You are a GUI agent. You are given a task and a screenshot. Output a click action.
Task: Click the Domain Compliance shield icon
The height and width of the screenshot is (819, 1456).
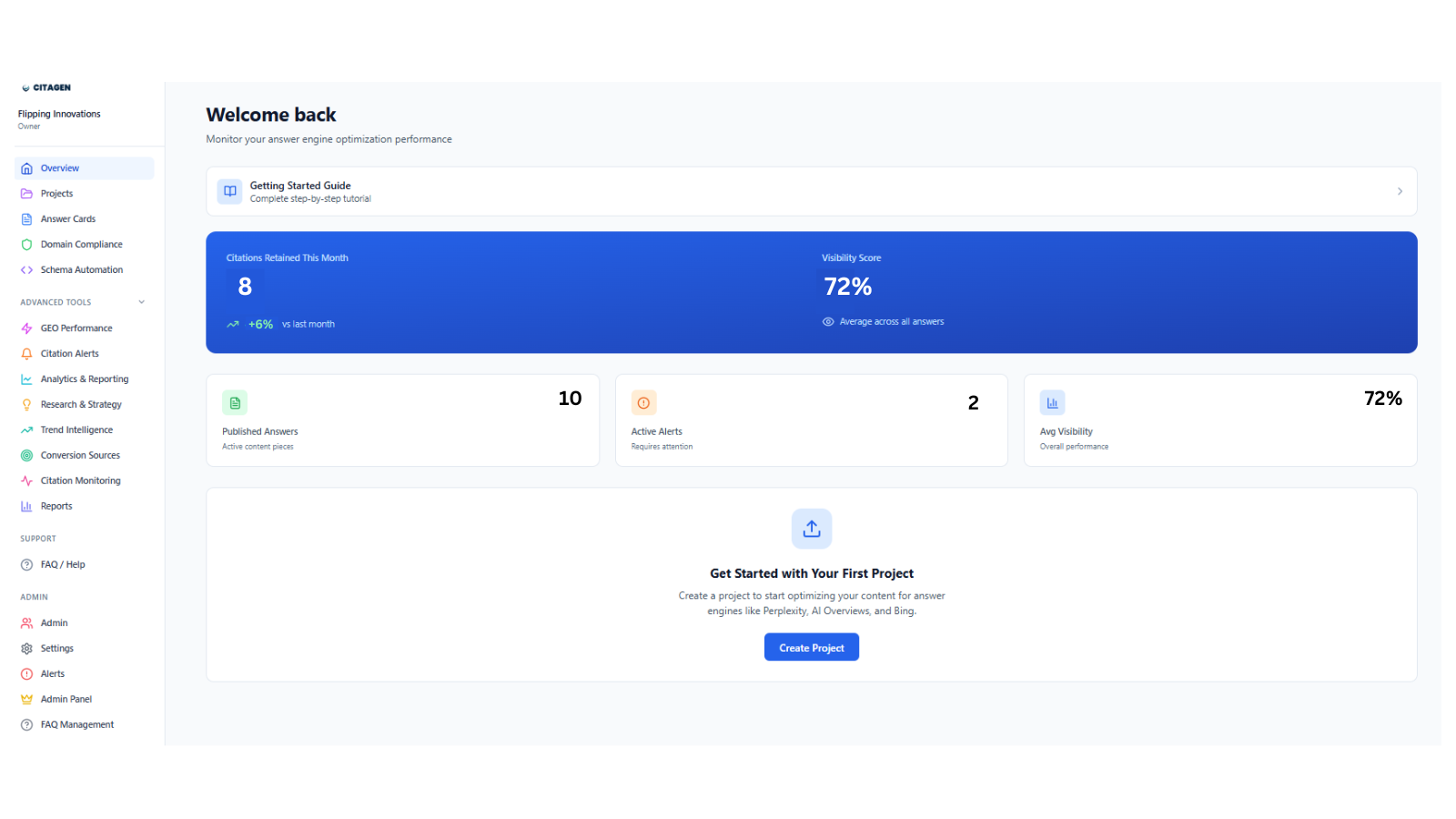[26, 244]
